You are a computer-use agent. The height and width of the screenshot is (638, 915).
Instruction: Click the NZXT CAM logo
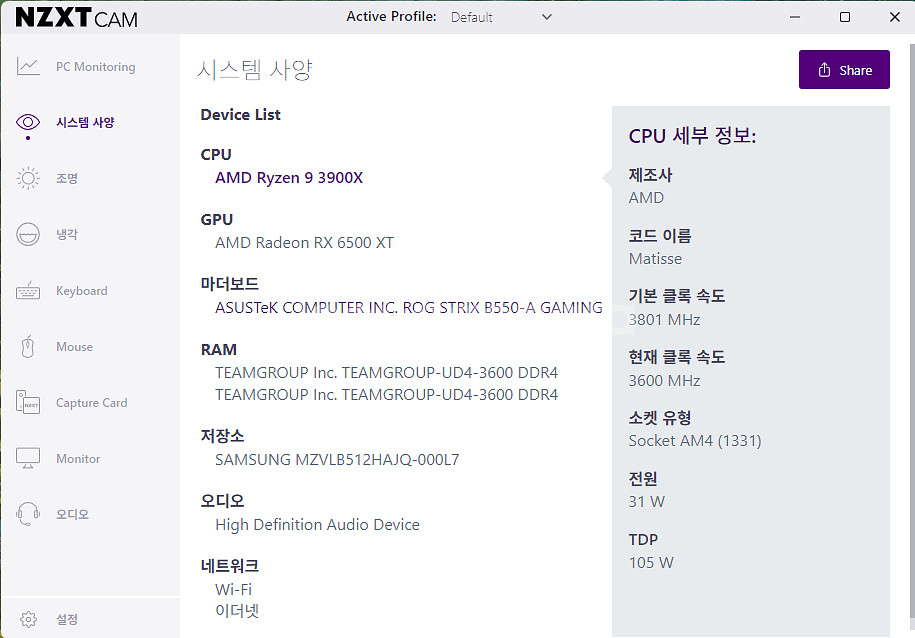76,18
